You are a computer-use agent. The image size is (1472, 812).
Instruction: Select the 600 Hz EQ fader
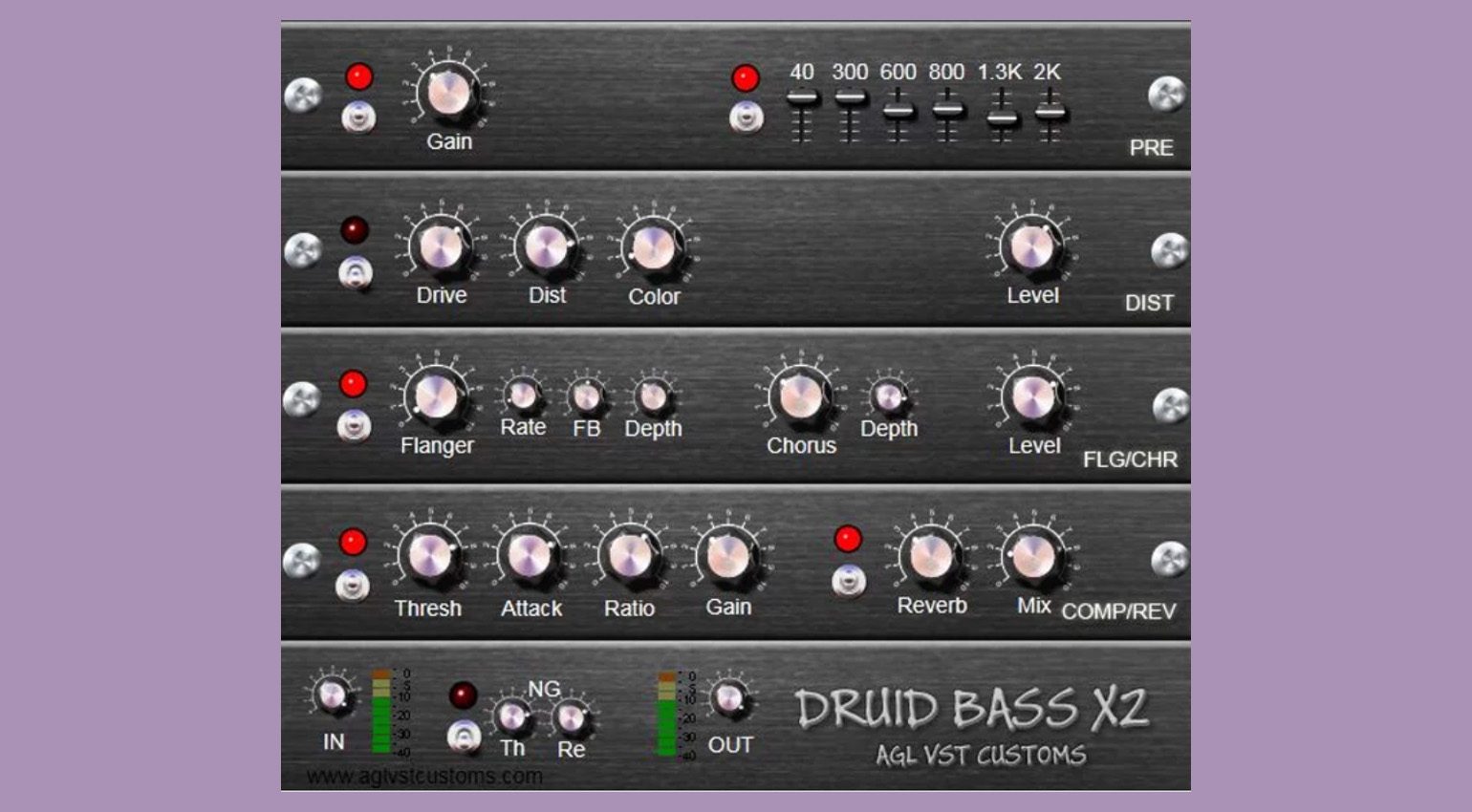click(x=898, y=111)
